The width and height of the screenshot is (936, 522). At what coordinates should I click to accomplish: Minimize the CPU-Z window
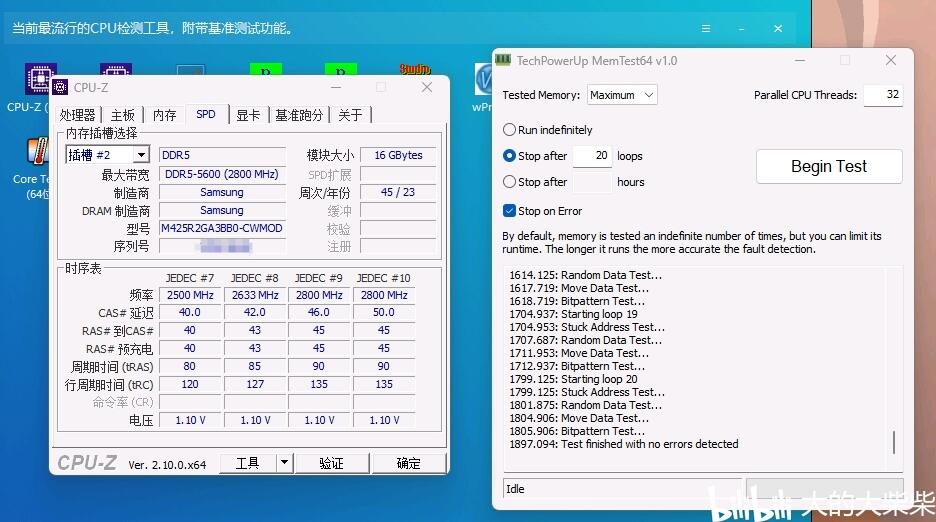click(336, 87)
